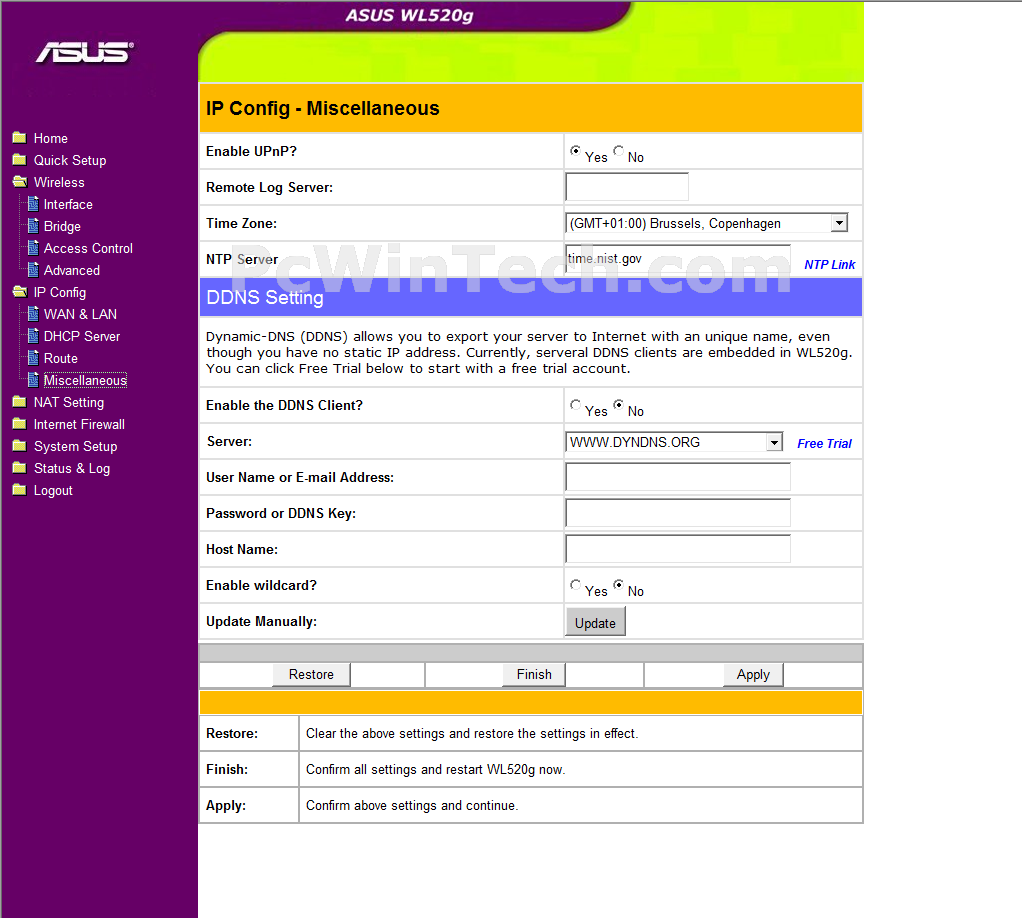This screenshot has width=1022, height=918.
Task: Open Quick Setup in the sidebar
Action: [70, 160]
